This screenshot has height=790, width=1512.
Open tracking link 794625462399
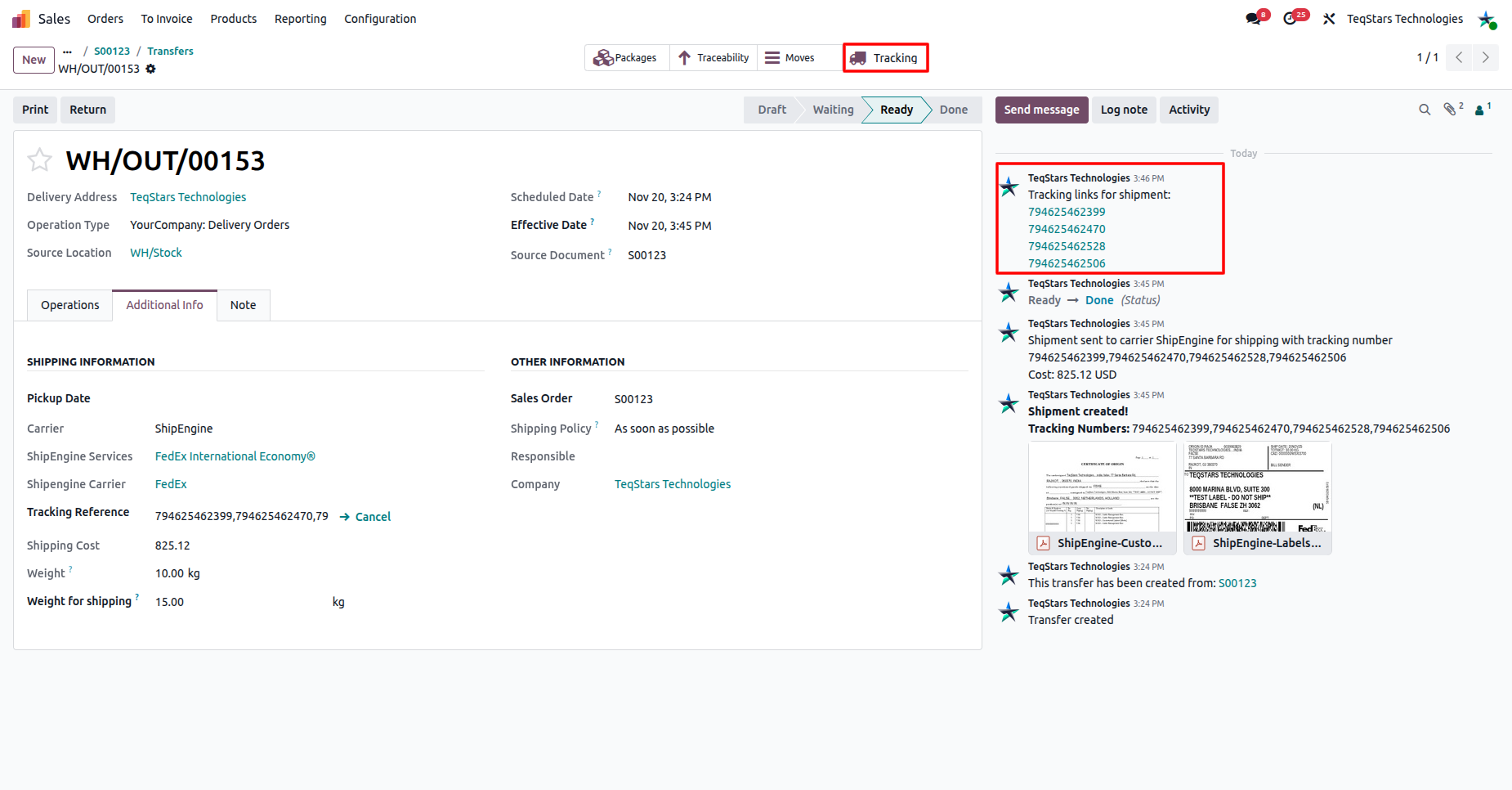(1067, 212)
